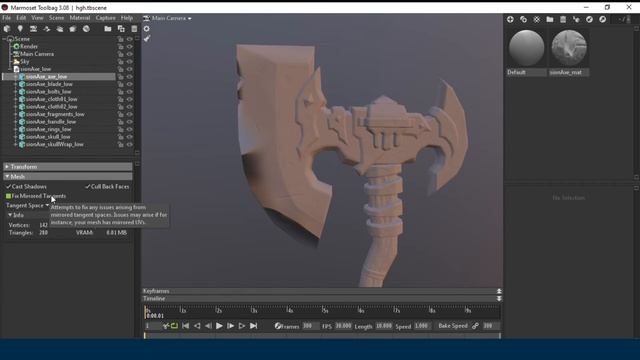Viewport: 640px width, 360px height.
Task: Click the Length value field
Action: point(384,326)
